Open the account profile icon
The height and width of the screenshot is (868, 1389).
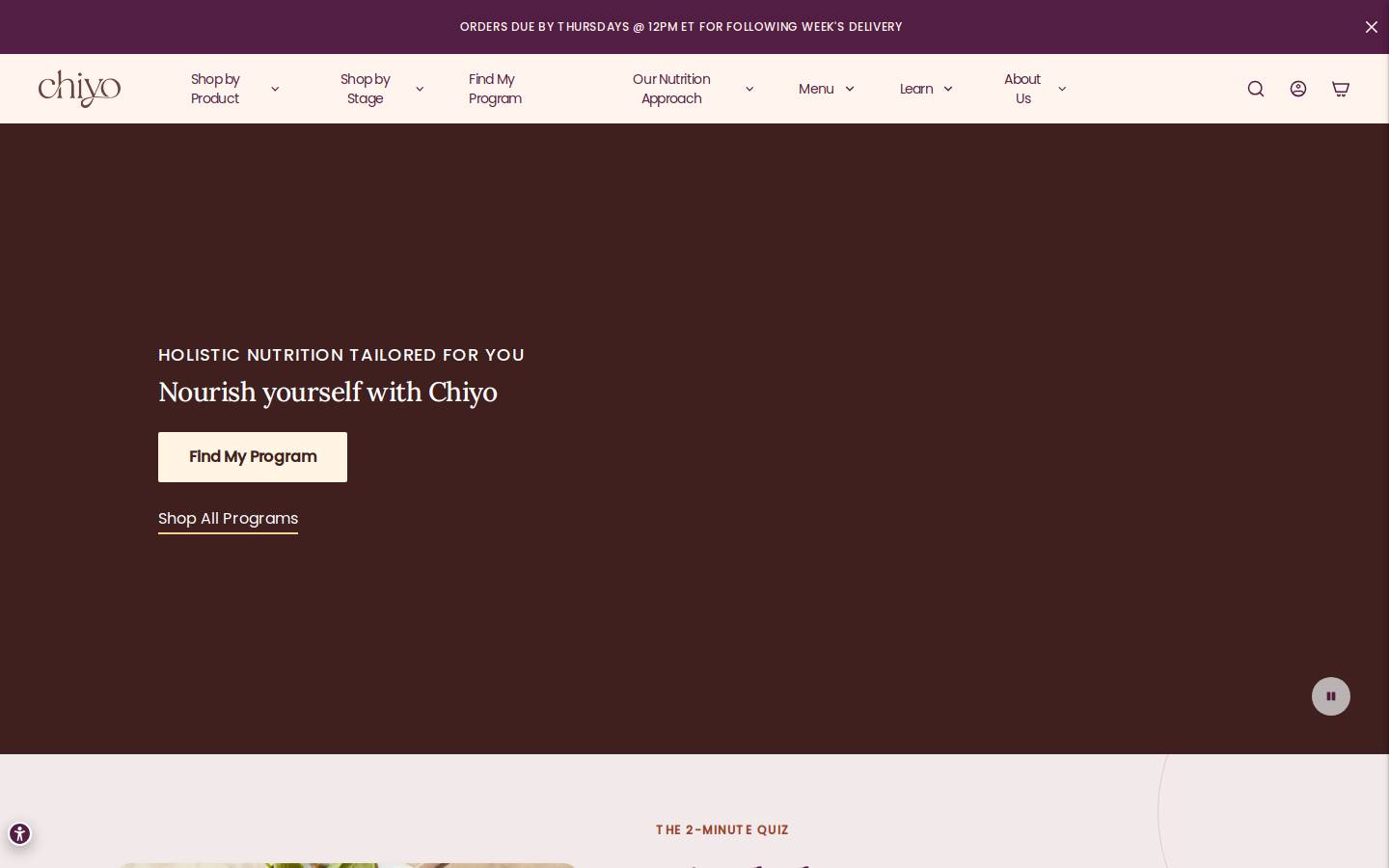click(x=1298, y=89)
